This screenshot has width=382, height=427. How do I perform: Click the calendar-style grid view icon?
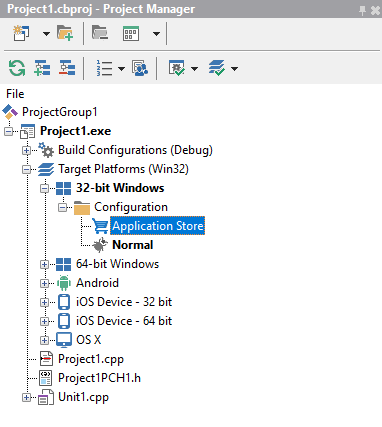(131, 33)
